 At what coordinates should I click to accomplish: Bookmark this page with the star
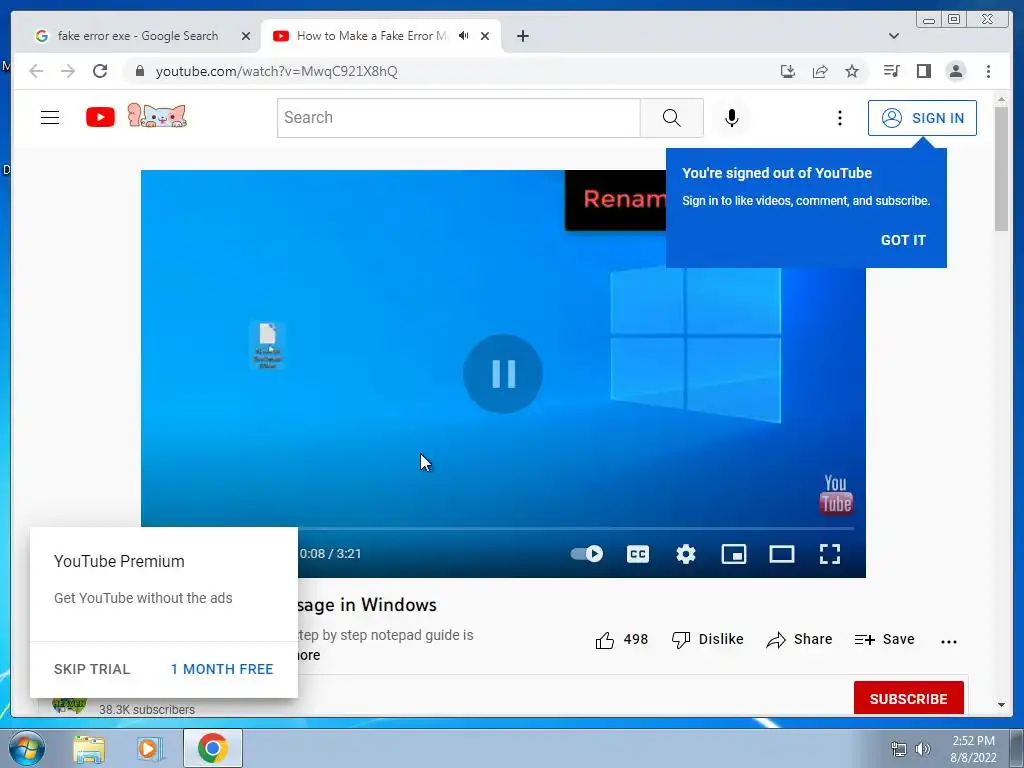pos(852,71)
